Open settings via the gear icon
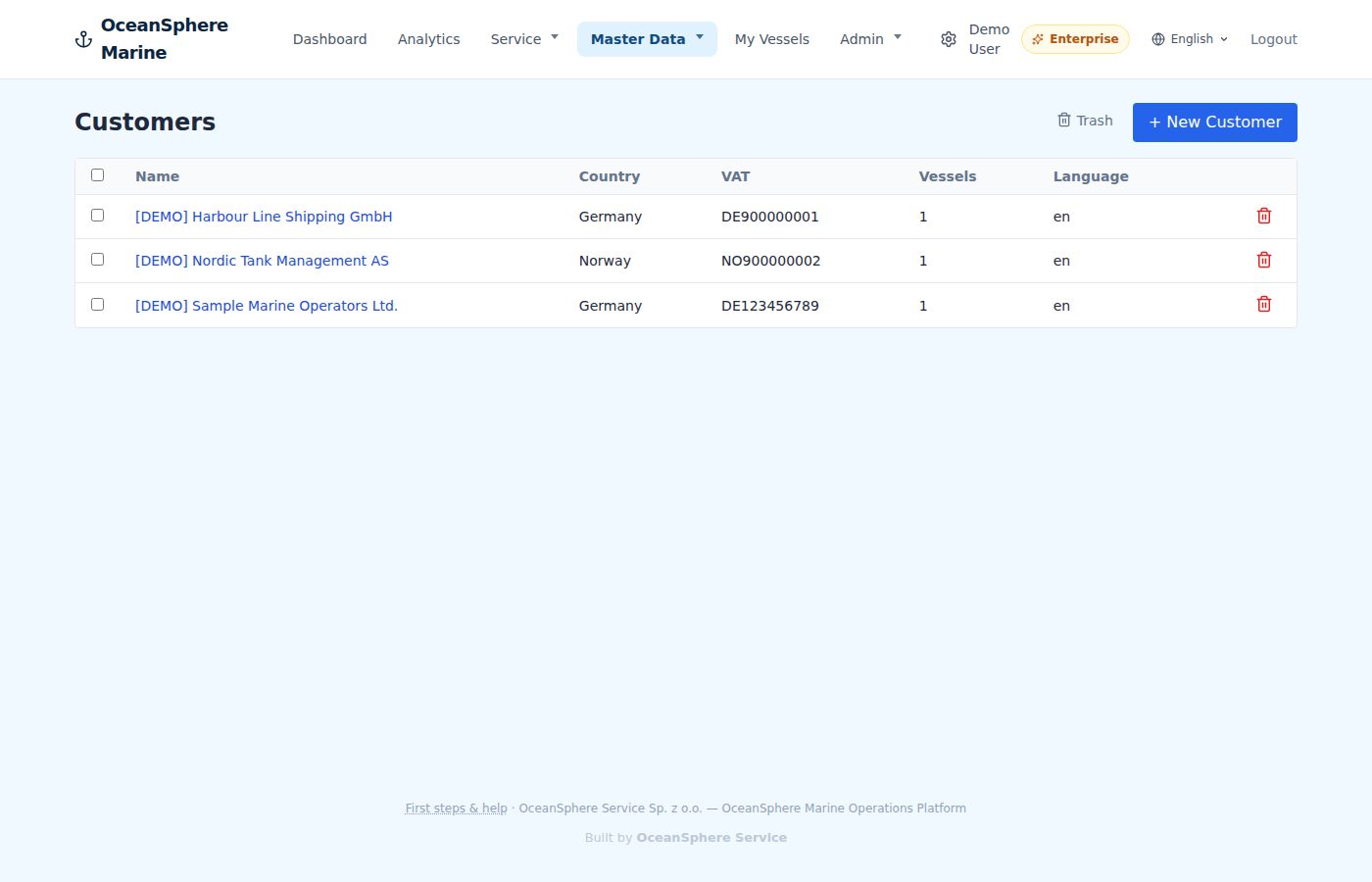The image size is (1372, 882). [x=948, y=39]
